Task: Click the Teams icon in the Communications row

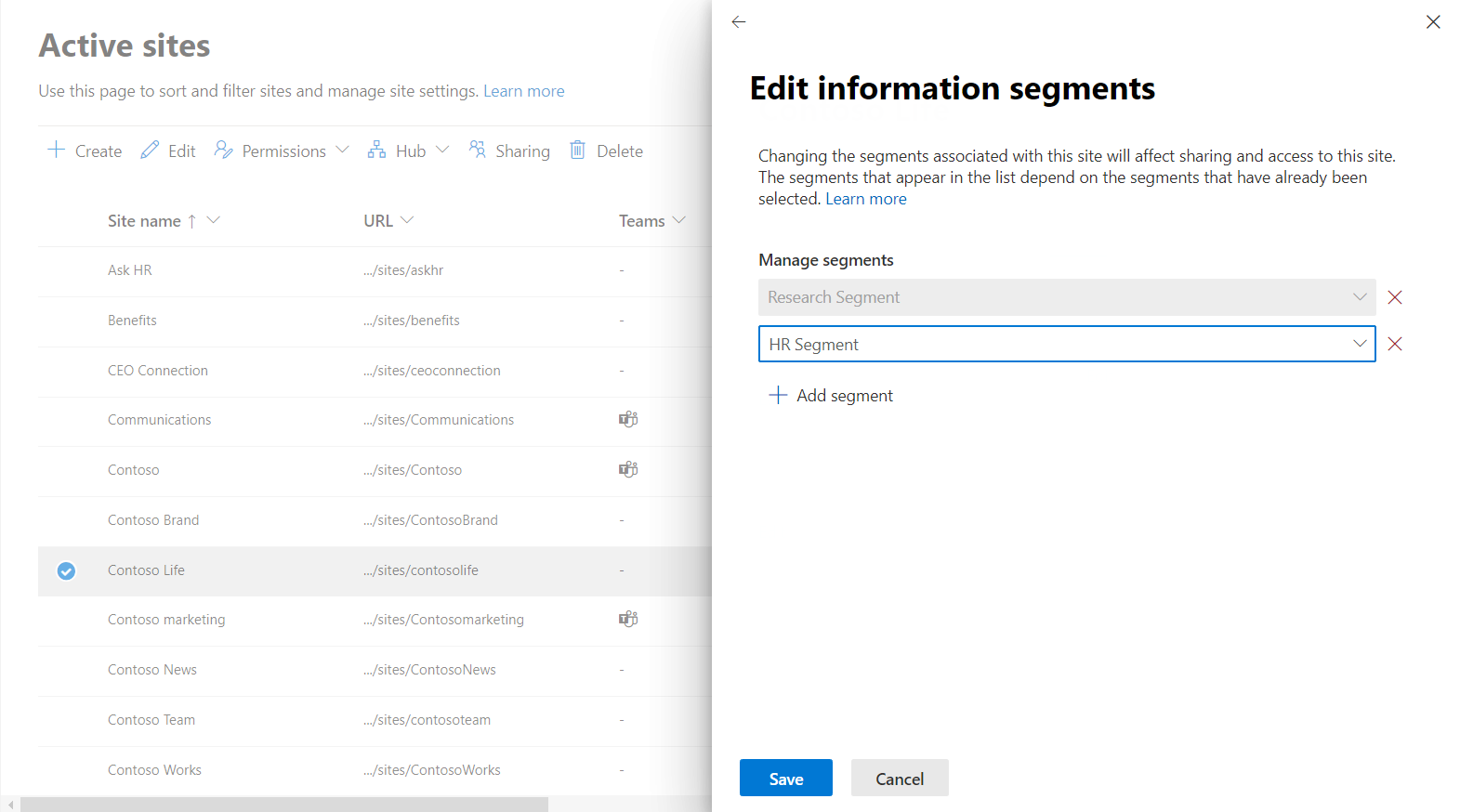Action: [628, 420]
